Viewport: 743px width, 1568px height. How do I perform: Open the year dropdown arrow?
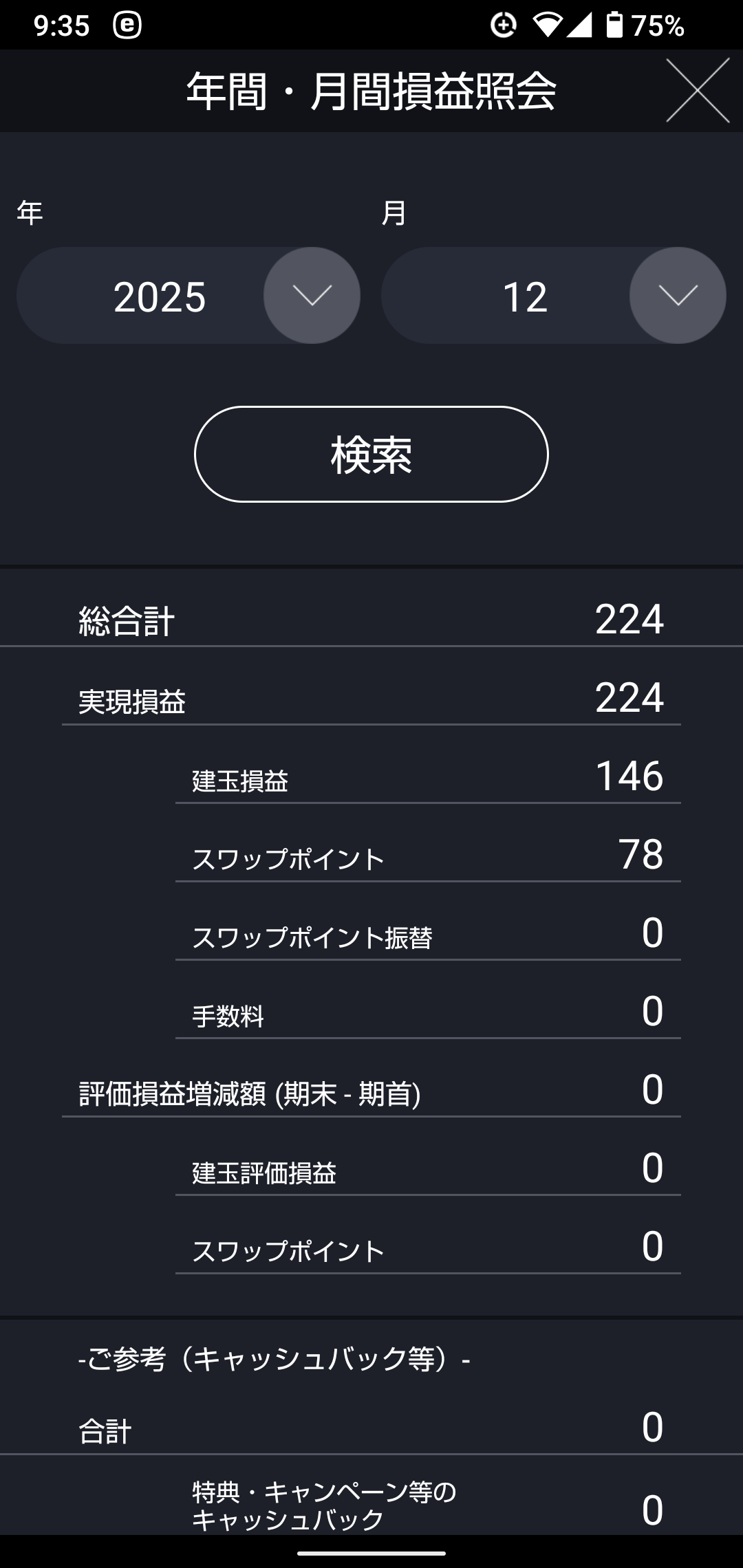312,296
